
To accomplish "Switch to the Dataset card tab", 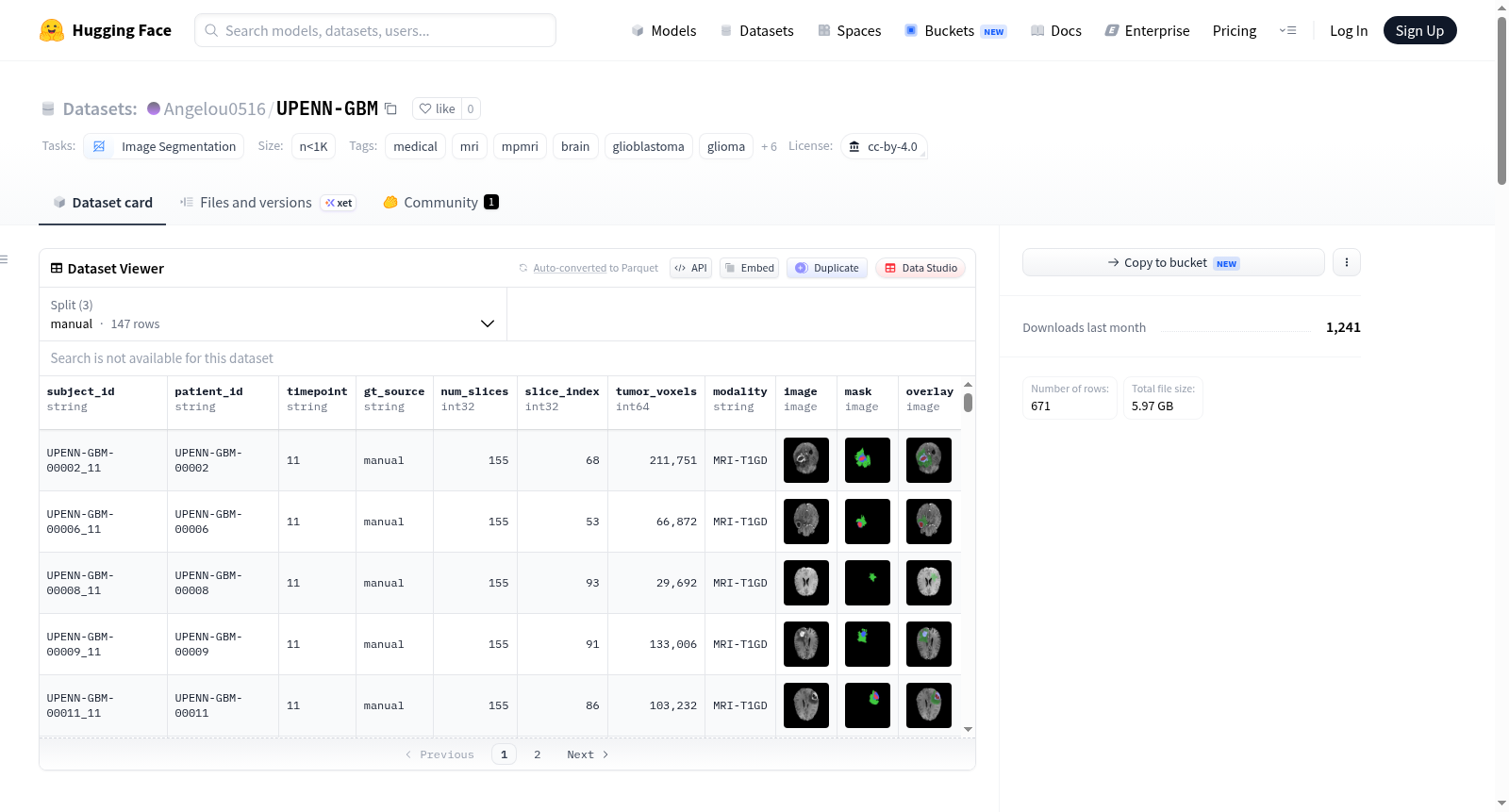I will click(103, 202).
